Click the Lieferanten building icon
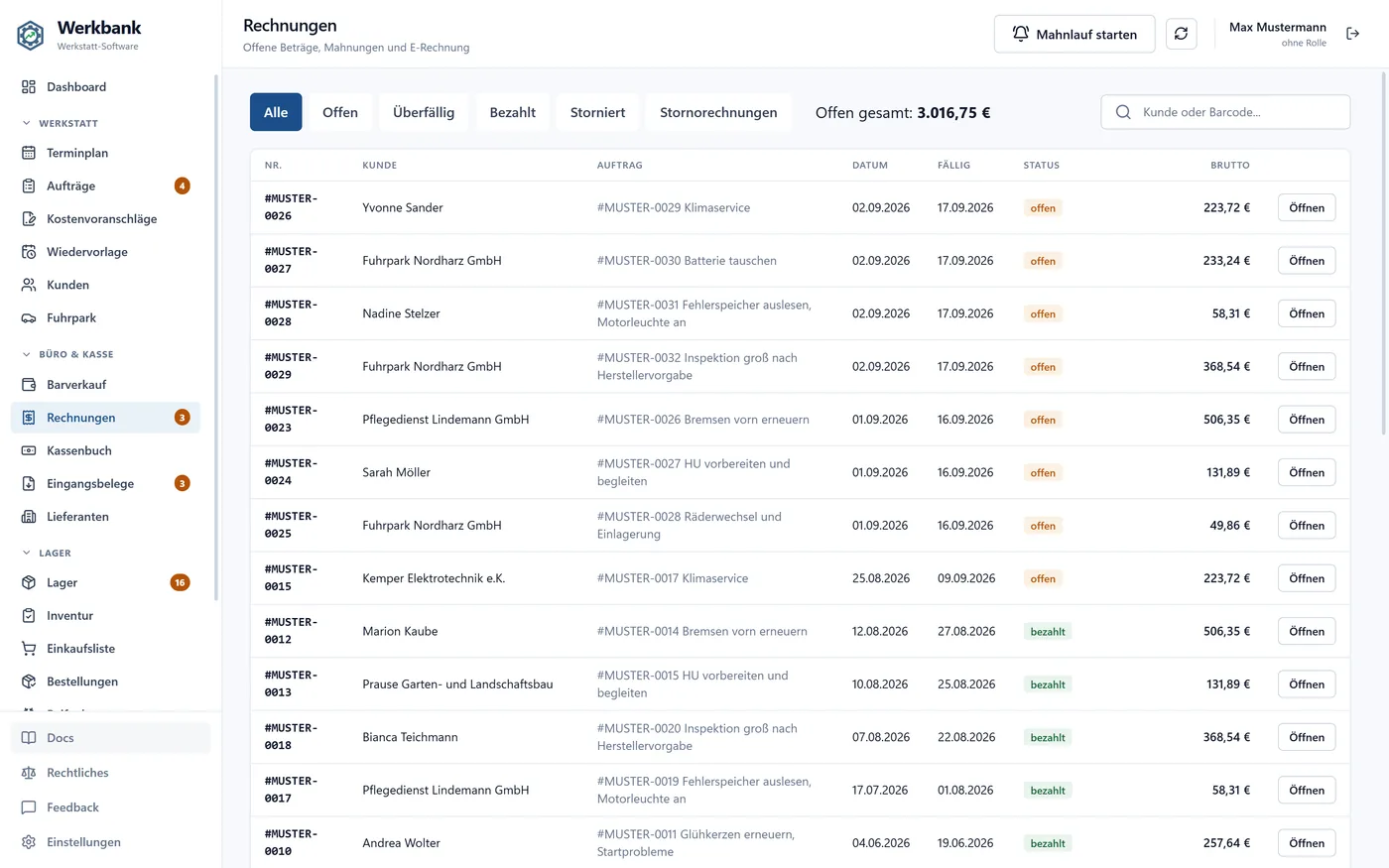 click(29, 517)
